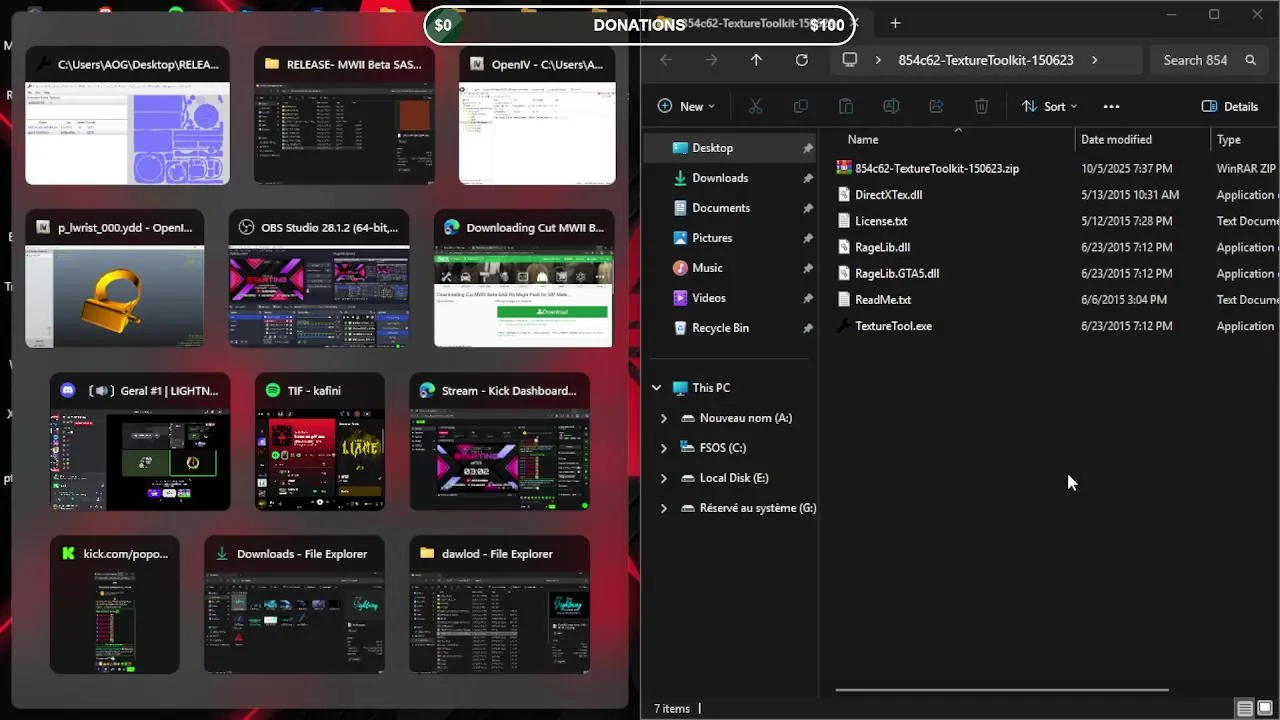This screenshot has width=1280, height=720.
Task: Toggle the pin next to Music
Action: pyautogui.click(x=807, y=268)
